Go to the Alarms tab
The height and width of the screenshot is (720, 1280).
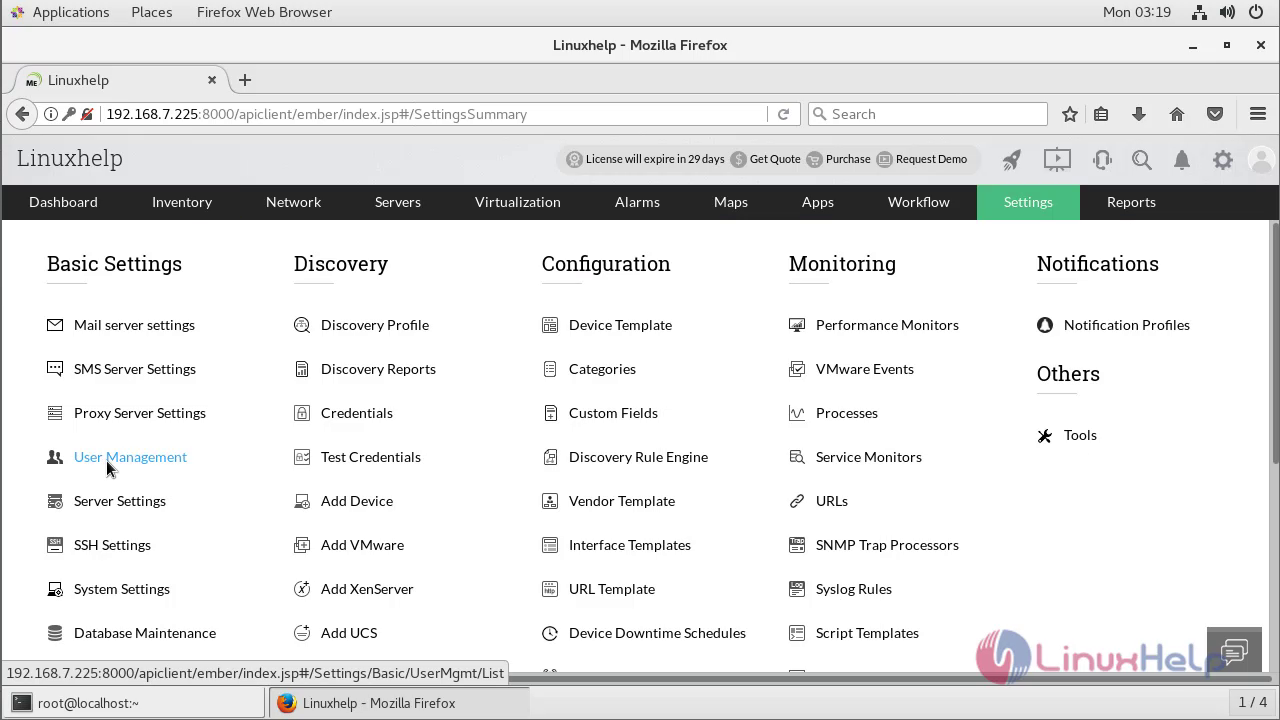[x=637, y=202]
